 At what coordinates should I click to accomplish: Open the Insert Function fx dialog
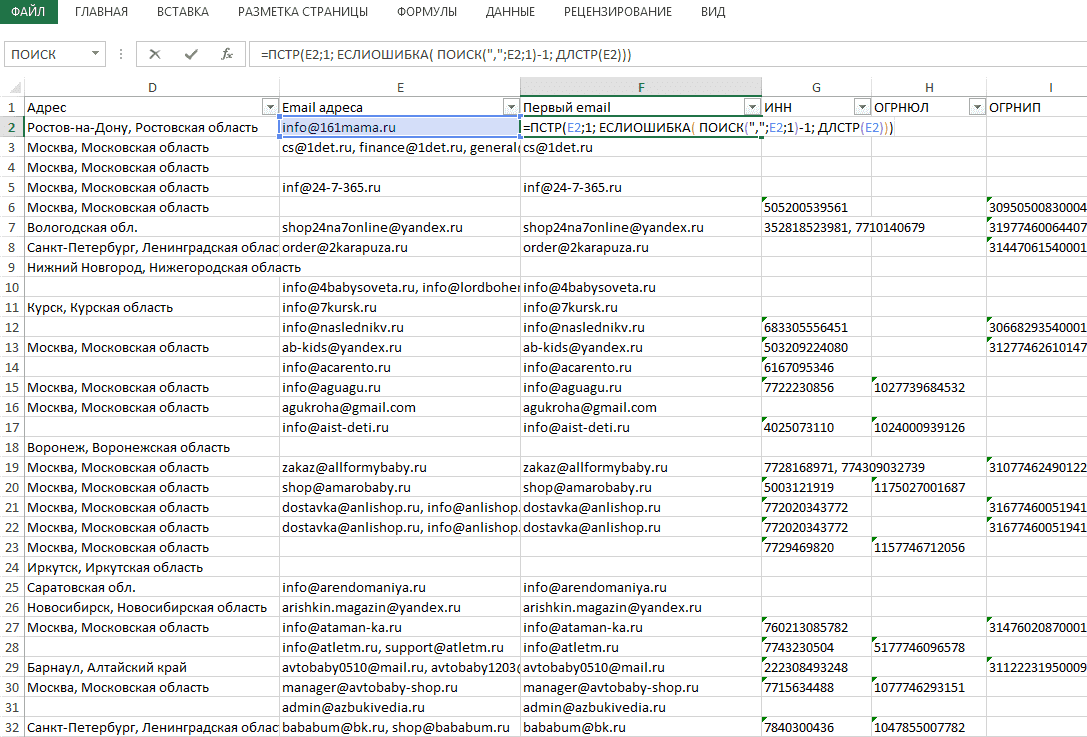click(227, 54)
